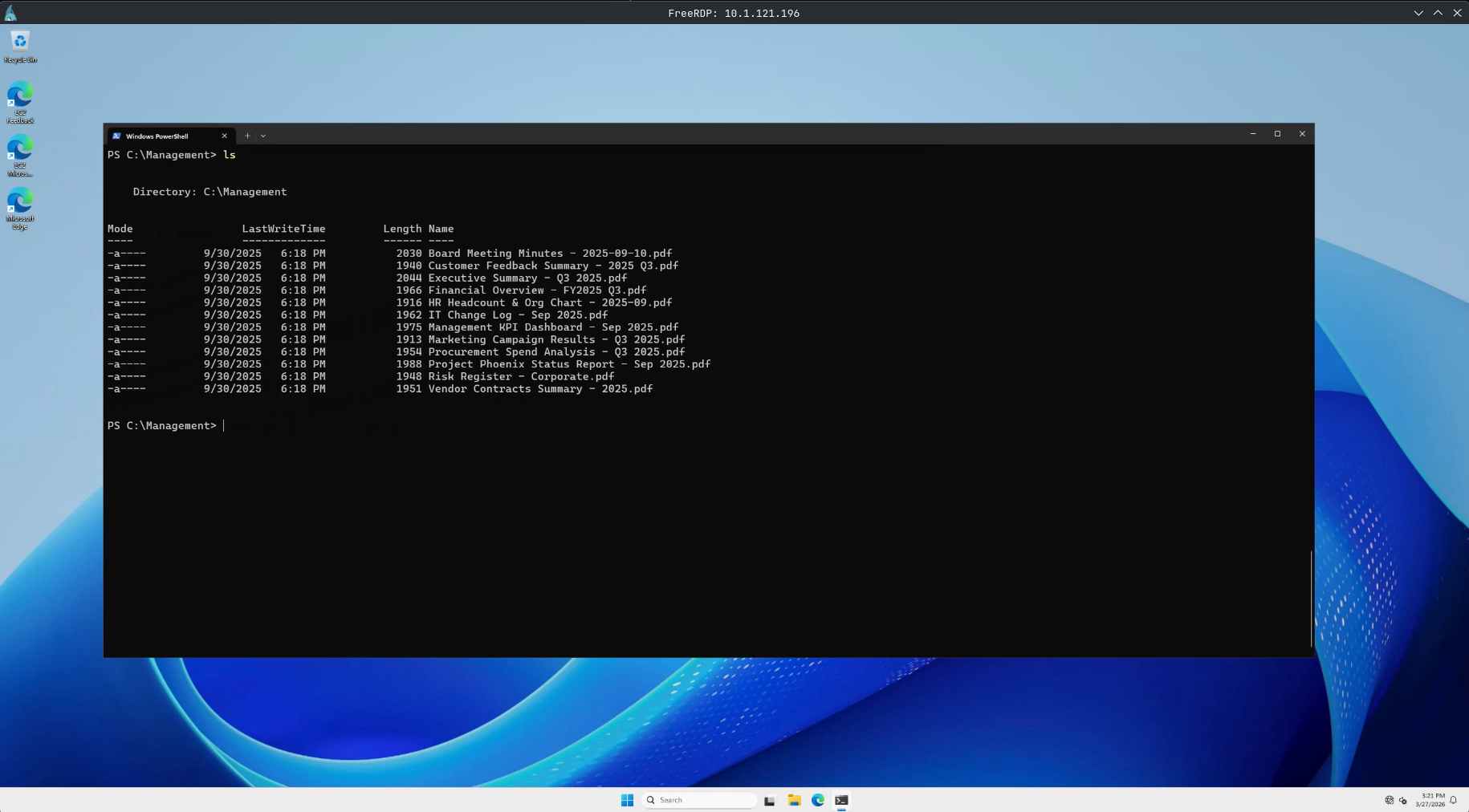Add a new Terminal tab with plus button

tap(247, 136)
